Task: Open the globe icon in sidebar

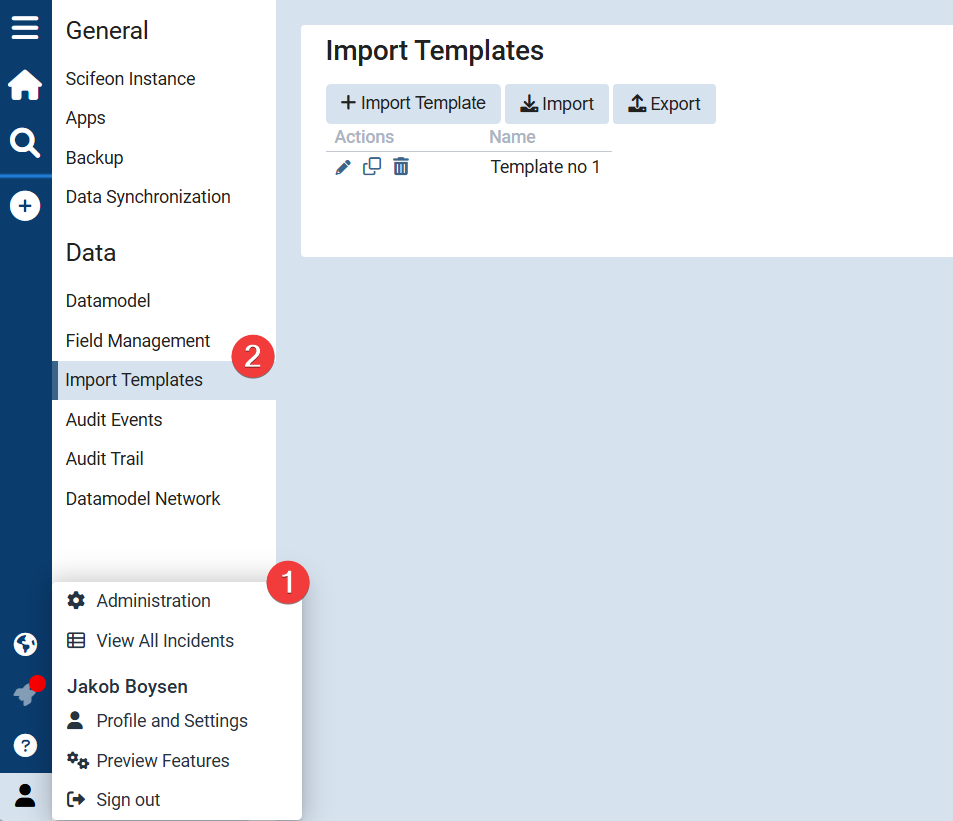Action: tap(25, 644)
